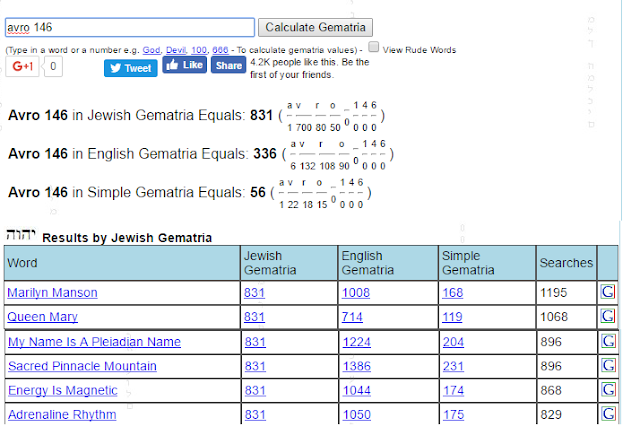
Task: Click Simple value 175 link
Action: click(453, 415)
